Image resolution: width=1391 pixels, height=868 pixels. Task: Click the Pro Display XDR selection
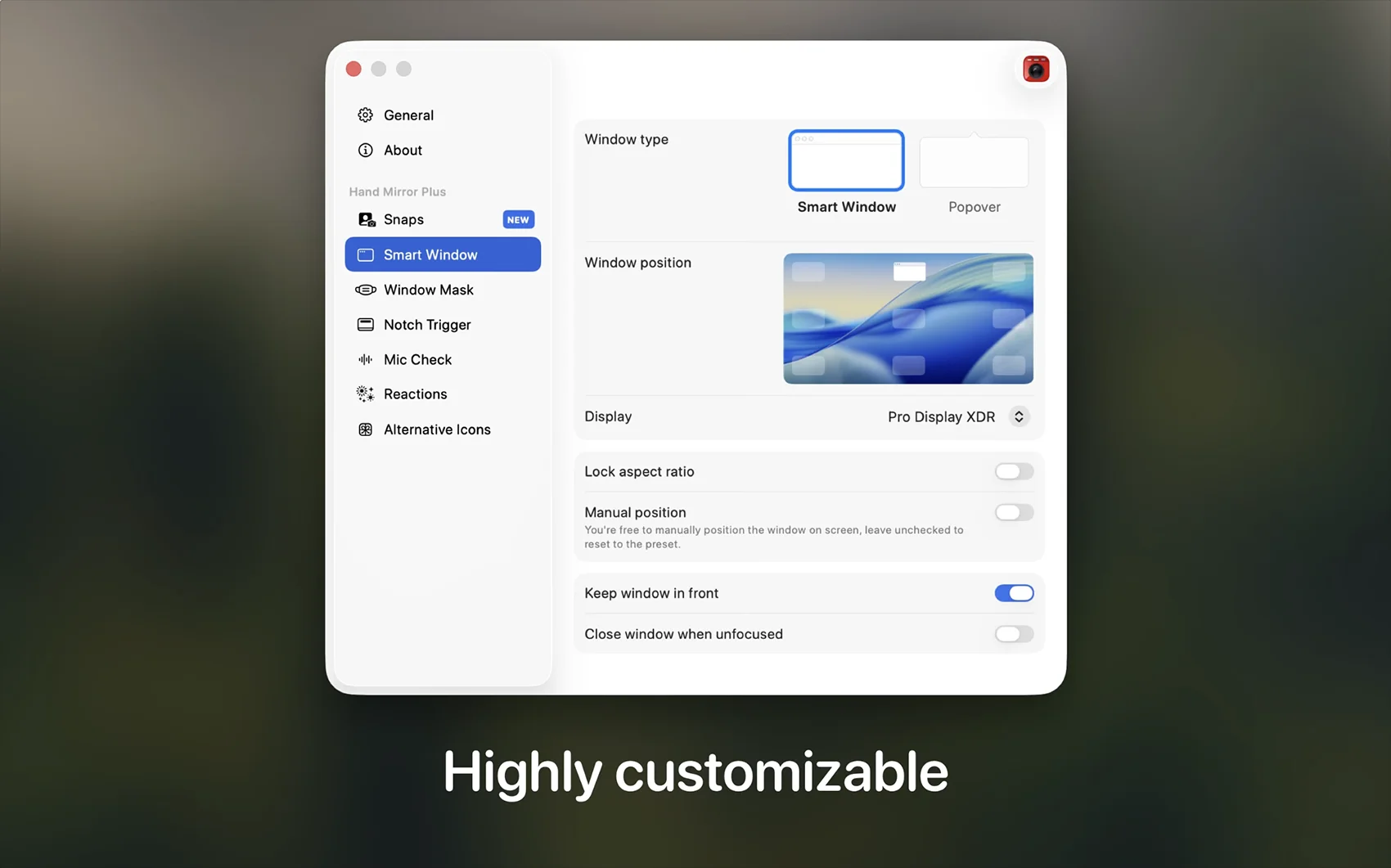(x=941, y=417)
